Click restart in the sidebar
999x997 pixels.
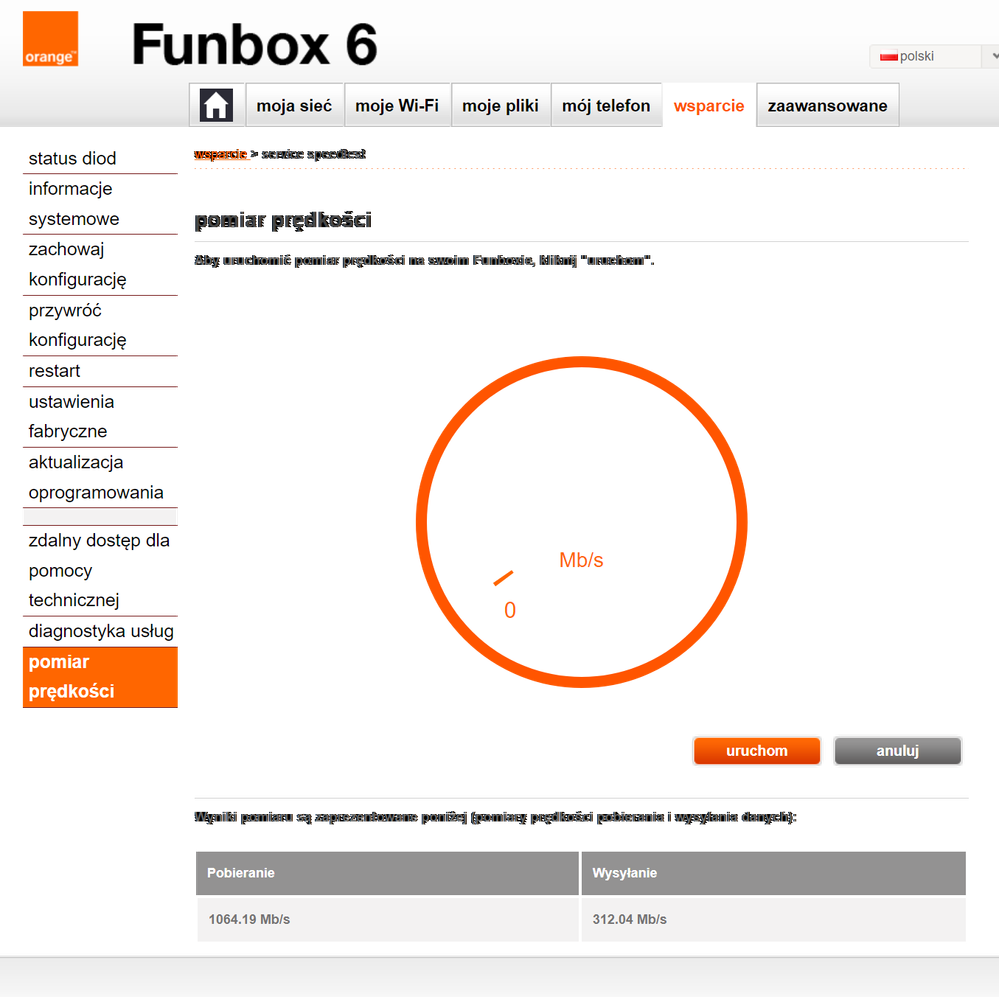pos(99,371)
